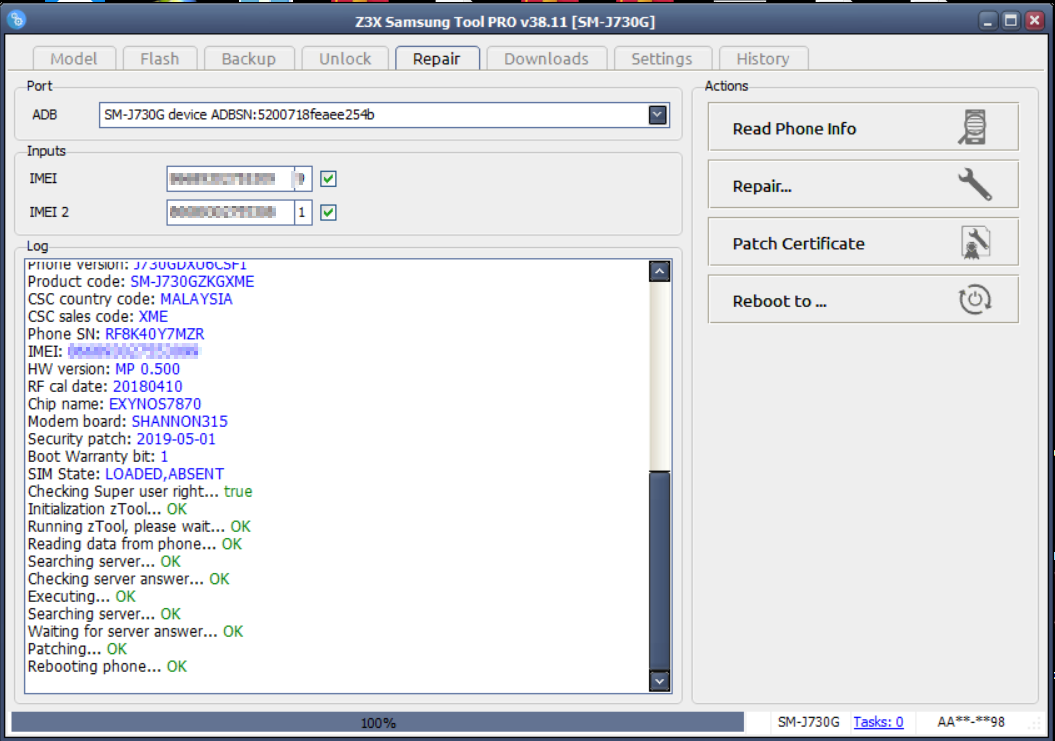Click RF cal date 20180410 in log
1055x741 pixels.
click(x=147, y=386)
